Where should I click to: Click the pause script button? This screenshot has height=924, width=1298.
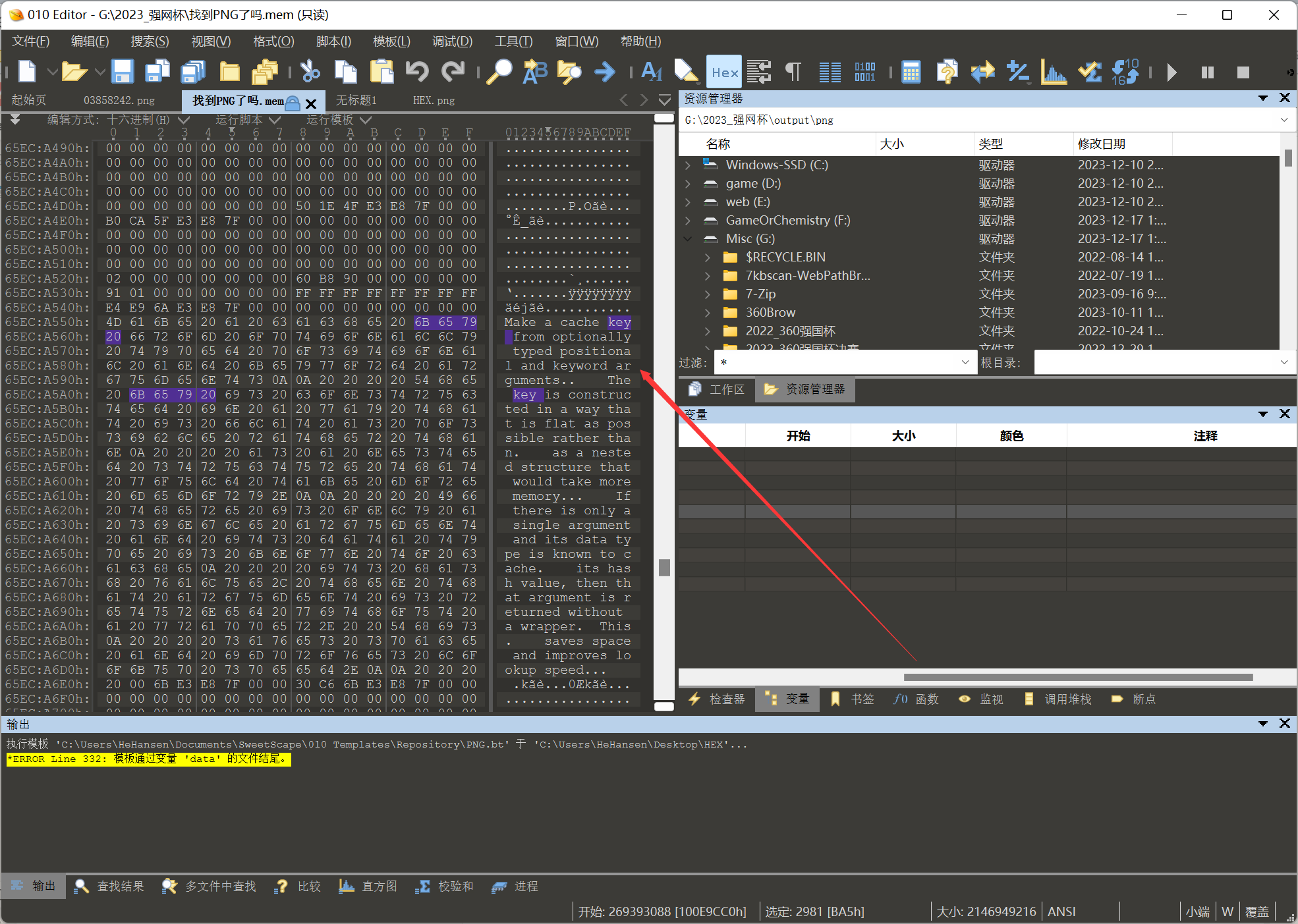click(1207, 72)
